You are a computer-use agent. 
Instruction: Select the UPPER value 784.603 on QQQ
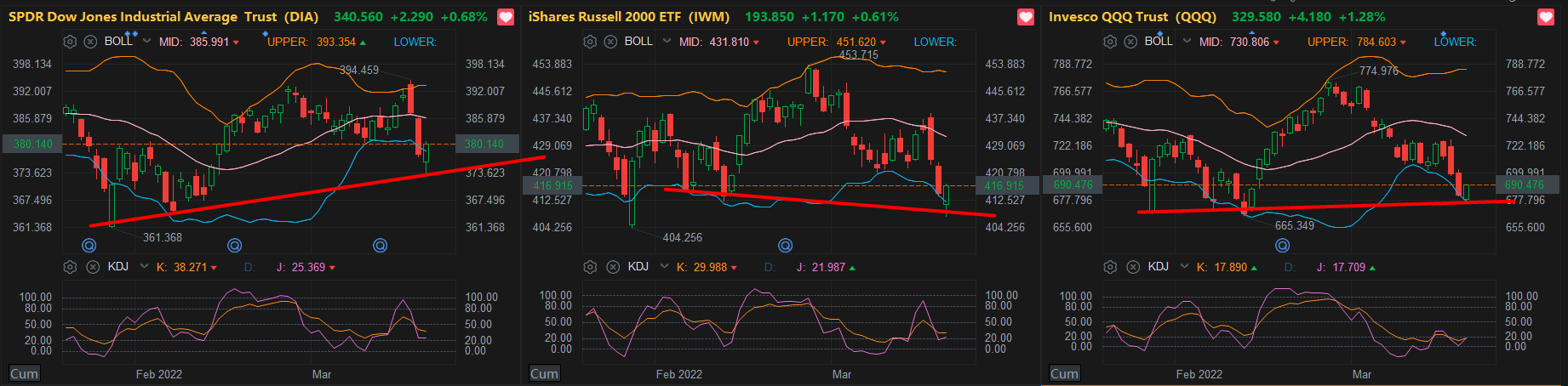1376,42
